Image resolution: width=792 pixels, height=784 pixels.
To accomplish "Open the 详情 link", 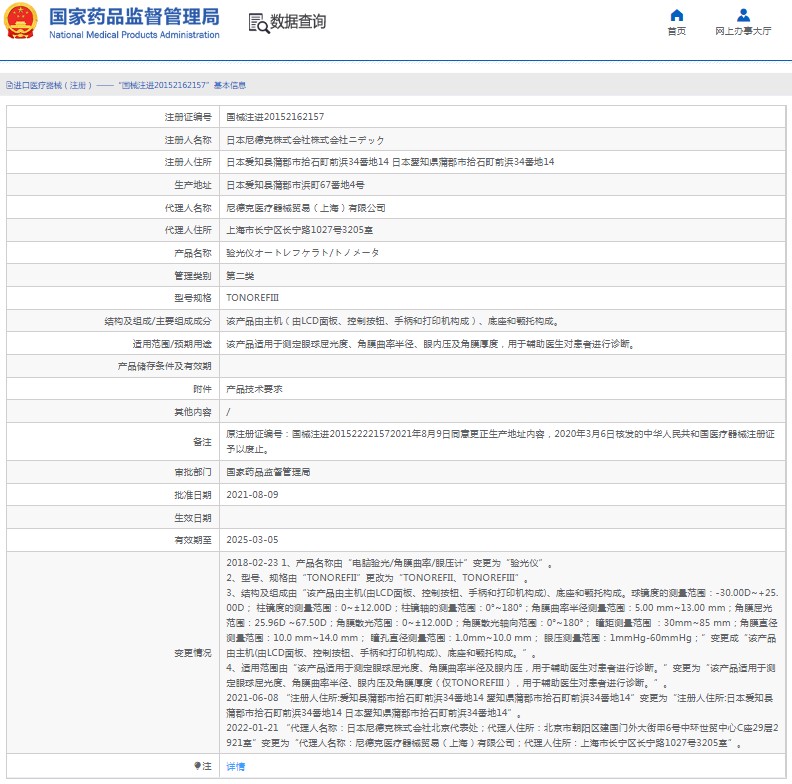I will [x=235, y=766].
